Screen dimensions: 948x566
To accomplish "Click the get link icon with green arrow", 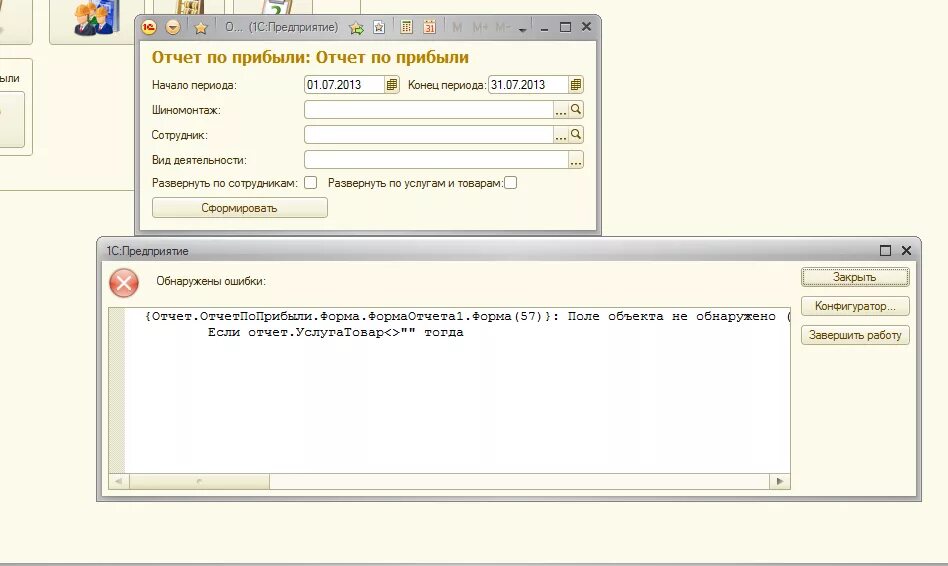I will tap(357, 28).
